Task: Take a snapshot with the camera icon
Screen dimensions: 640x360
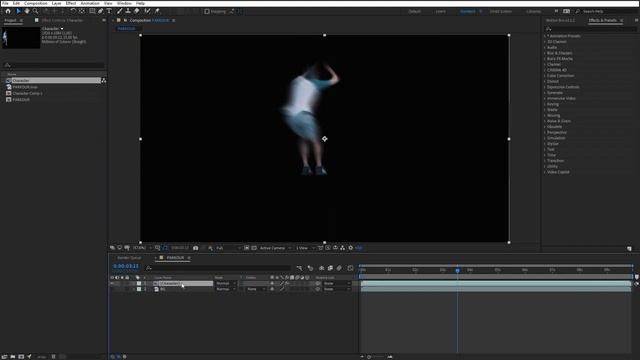Action: pyautogui.click(x=196, y=248)
